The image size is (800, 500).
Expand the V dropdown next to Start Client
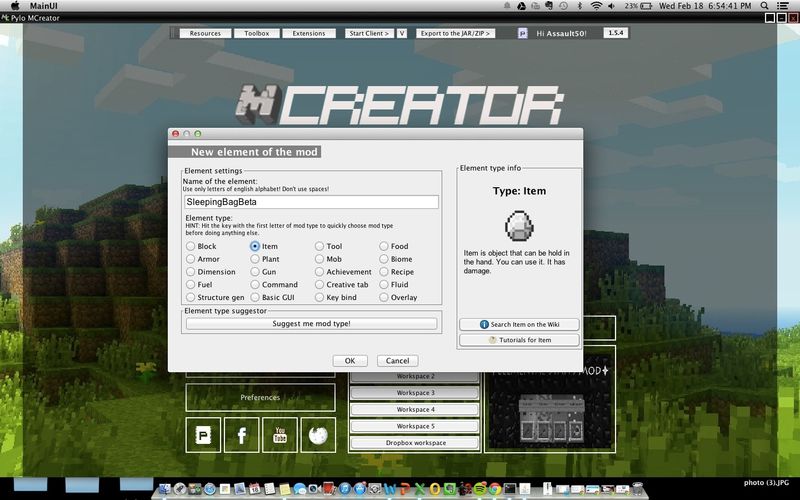(403, 33)
